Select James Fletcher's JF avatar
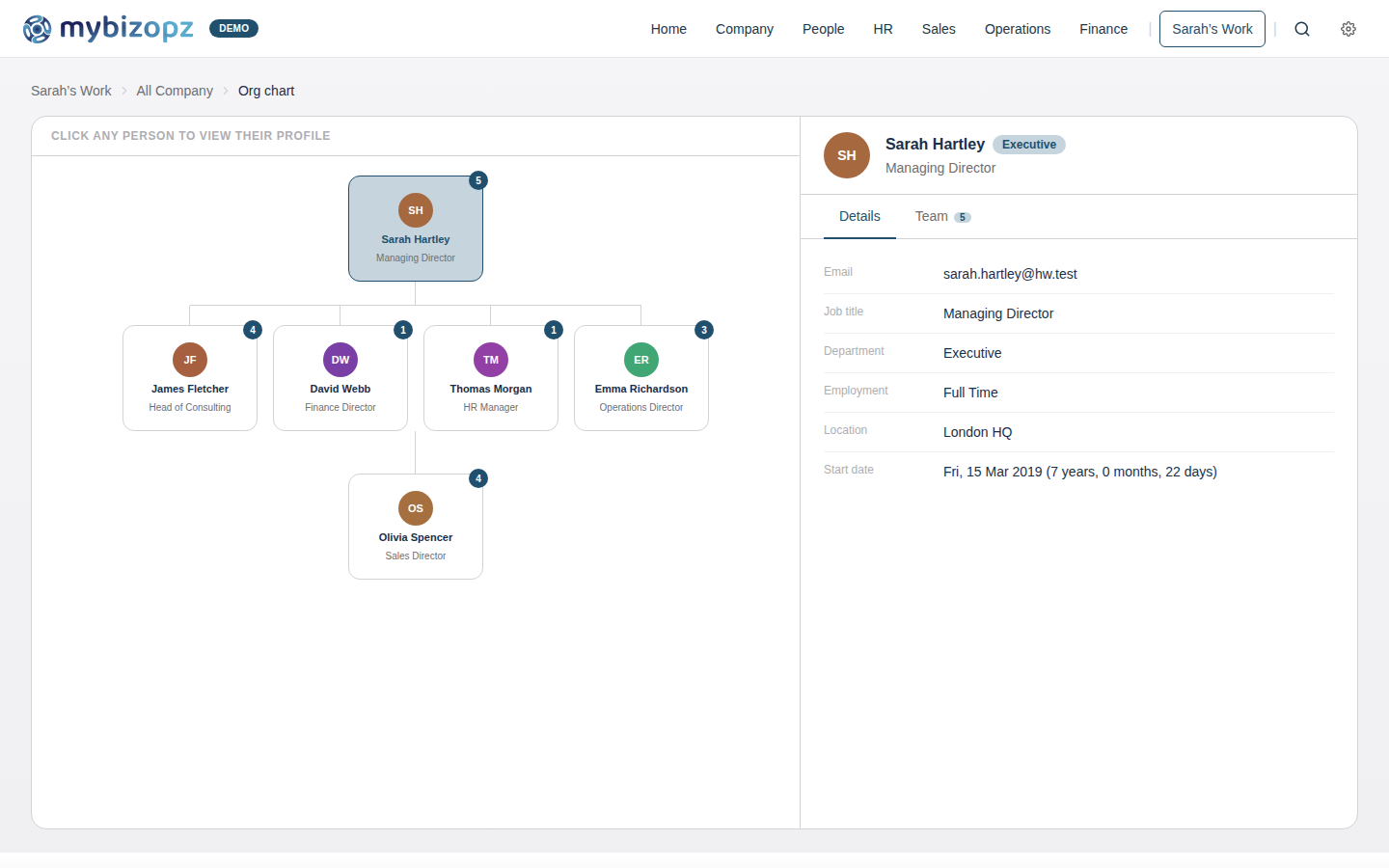This screenshot has width=1389, height=868. (x=189, y=359)
